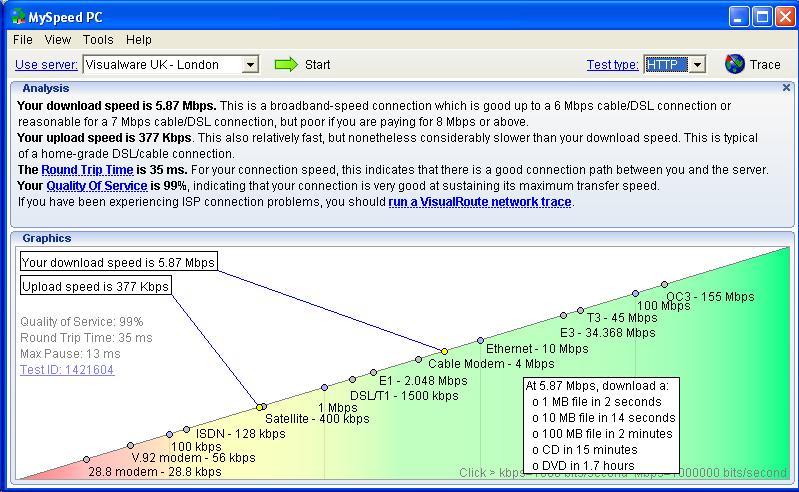Click the Start button label
This screenshot has width=799, height=492.
(317, 65)
